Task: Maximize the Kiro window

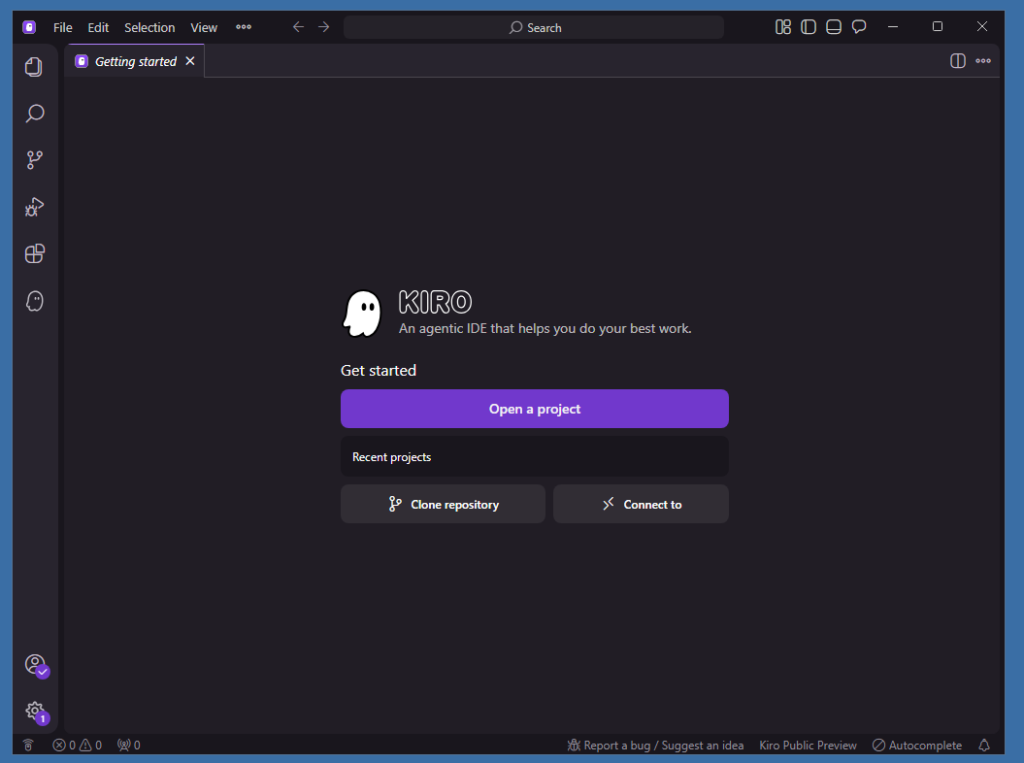Action: [937, 27]
